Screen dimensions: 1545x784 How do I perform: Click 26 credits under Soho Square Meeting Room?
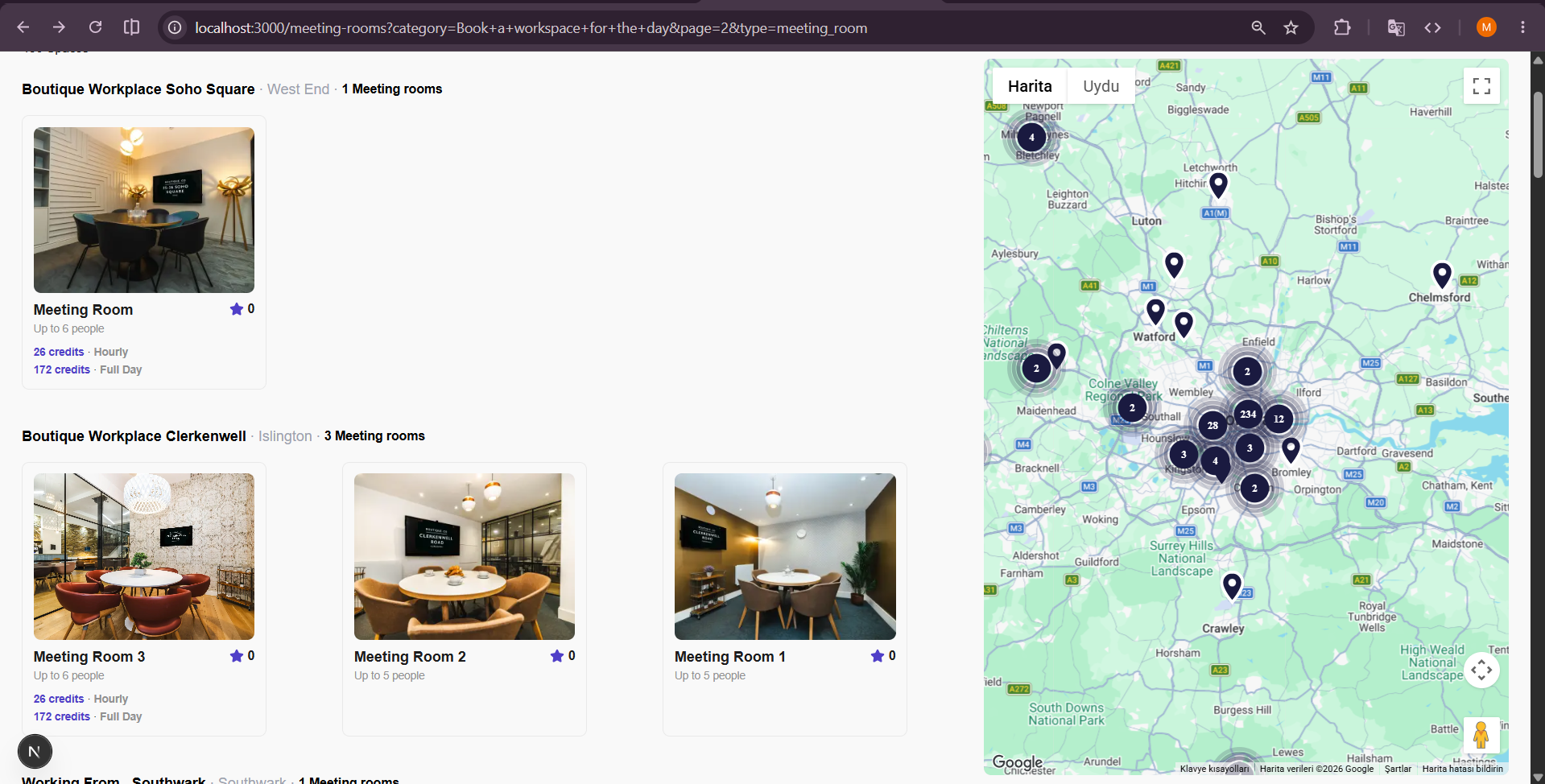point(59,352)
